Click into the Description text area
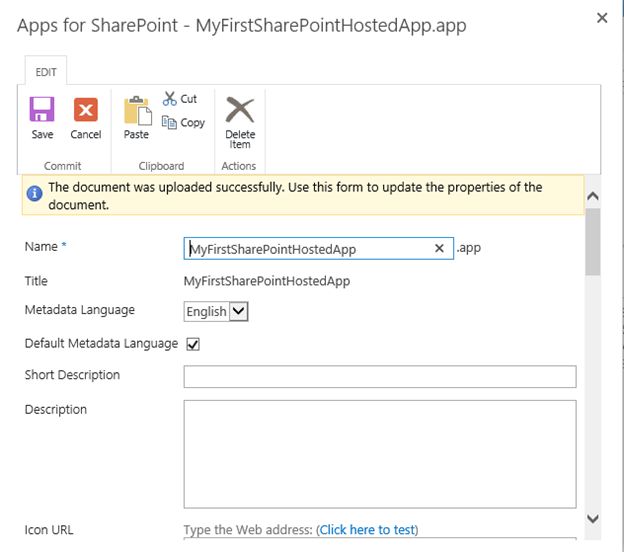Screen dimensions: 624x552 click(x=380, y=454)
